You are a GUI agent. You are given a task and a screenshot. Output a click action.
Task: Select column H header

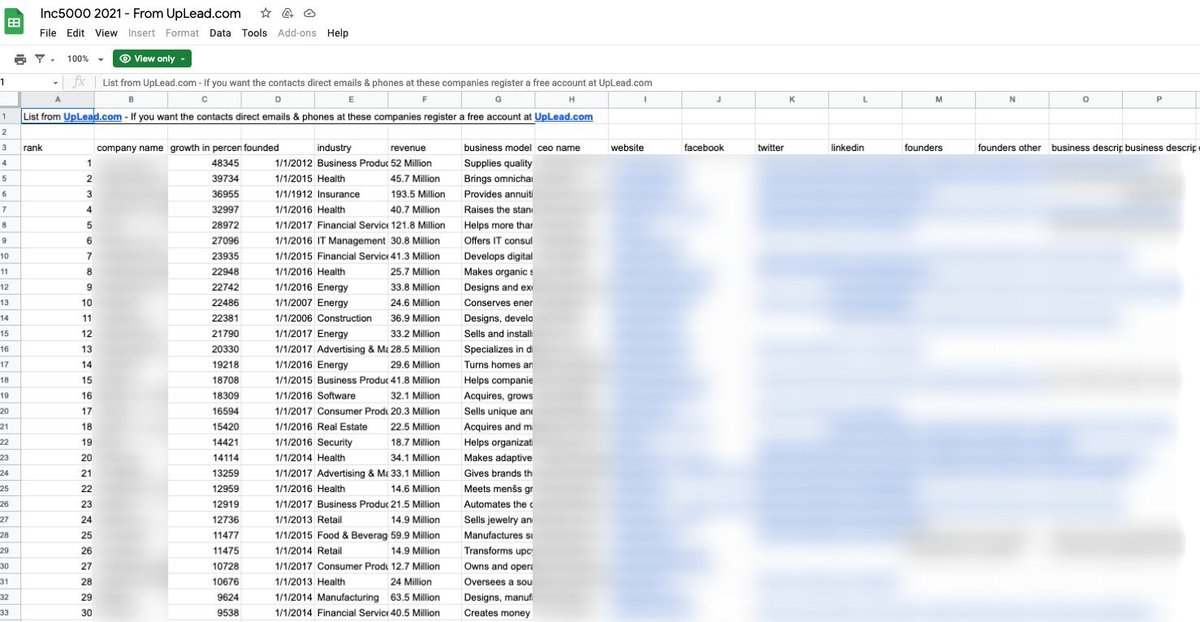click(572, 100)
